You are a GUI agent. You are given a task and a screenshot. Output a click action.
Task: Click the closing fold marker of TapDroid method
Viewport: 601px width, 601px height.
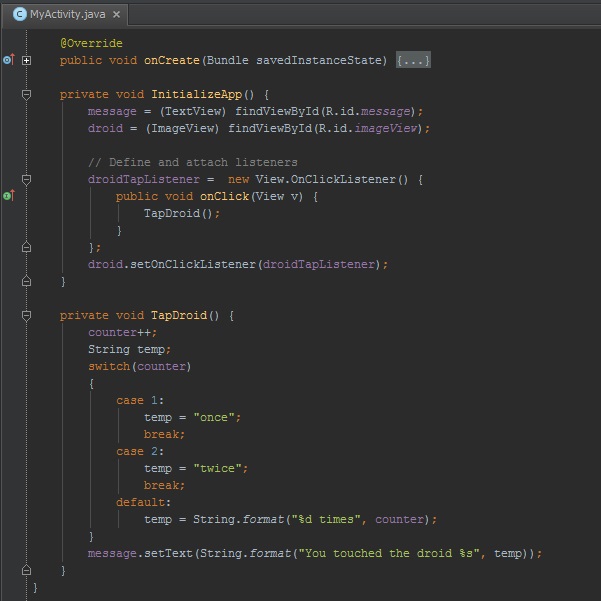(27, 570)
